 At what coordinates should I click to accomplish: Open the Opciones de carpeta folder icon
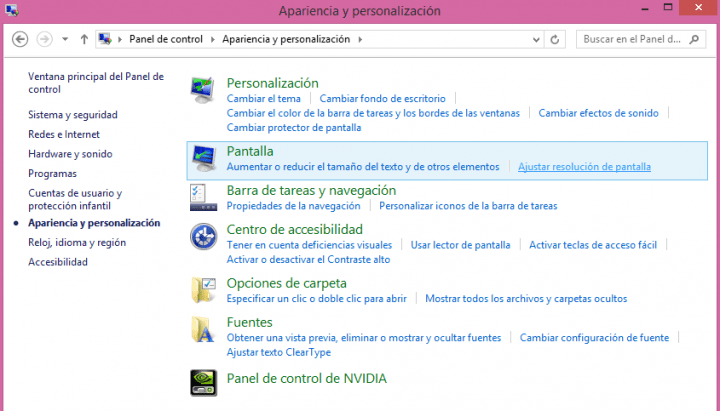[x=203, y=290]
